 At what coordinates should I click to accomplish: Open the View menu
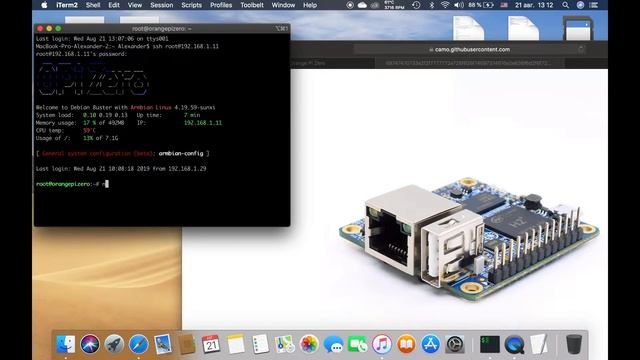(135, 5)
